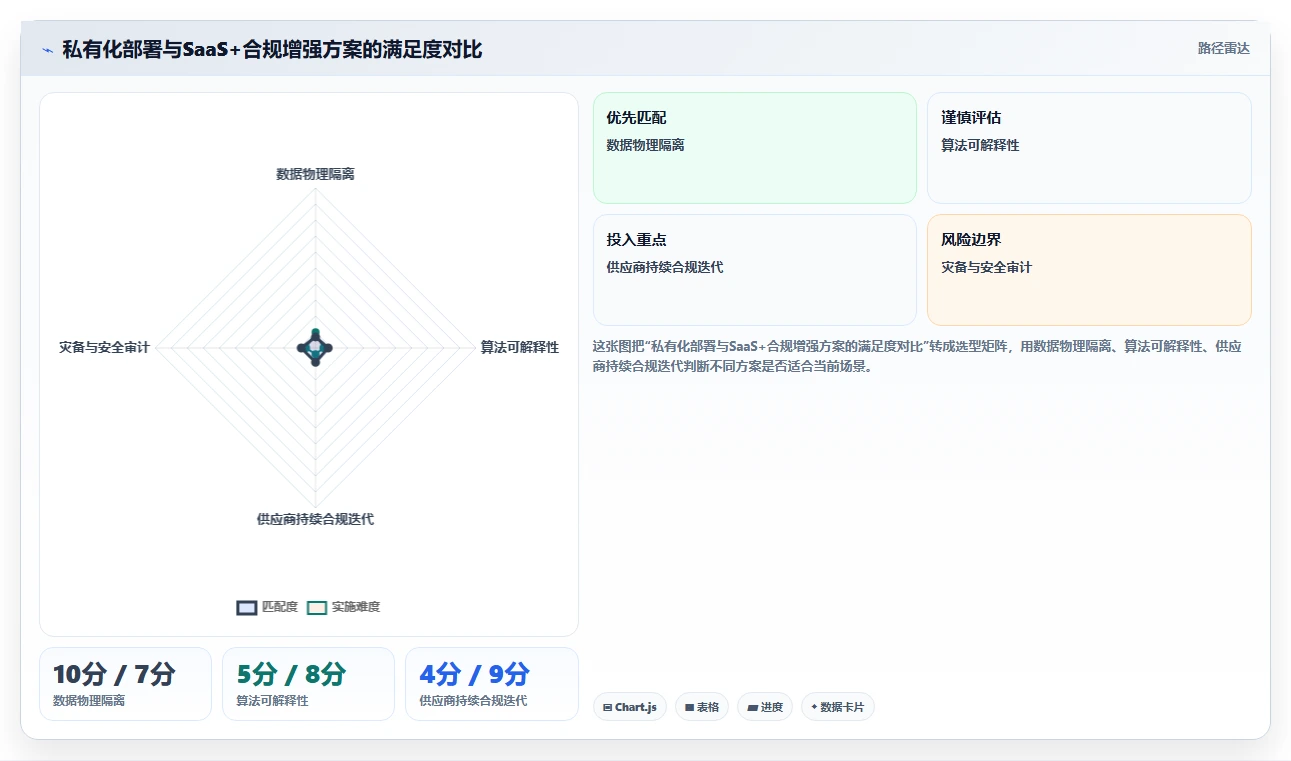The image size is (1291, 761).
Task: Click the radar chart center data cluster
Action: click(315, 347)
